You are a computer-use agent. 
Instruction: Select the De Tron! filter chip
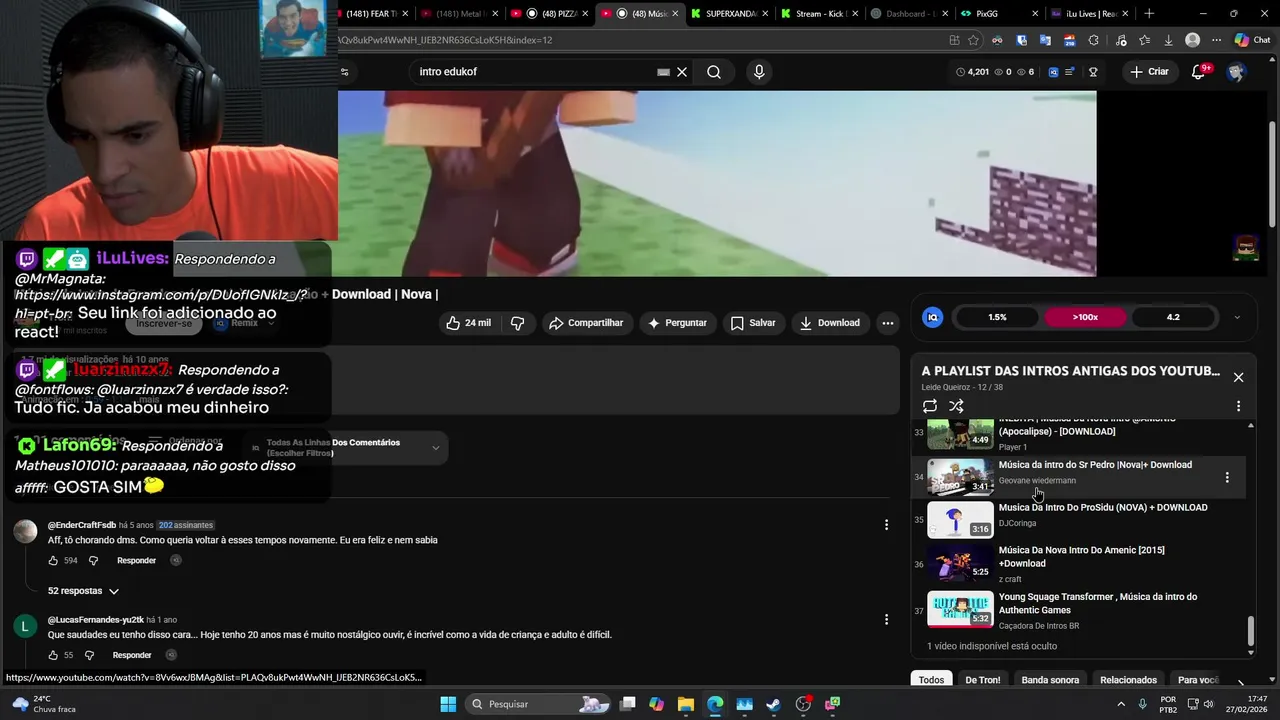(982, 680)
